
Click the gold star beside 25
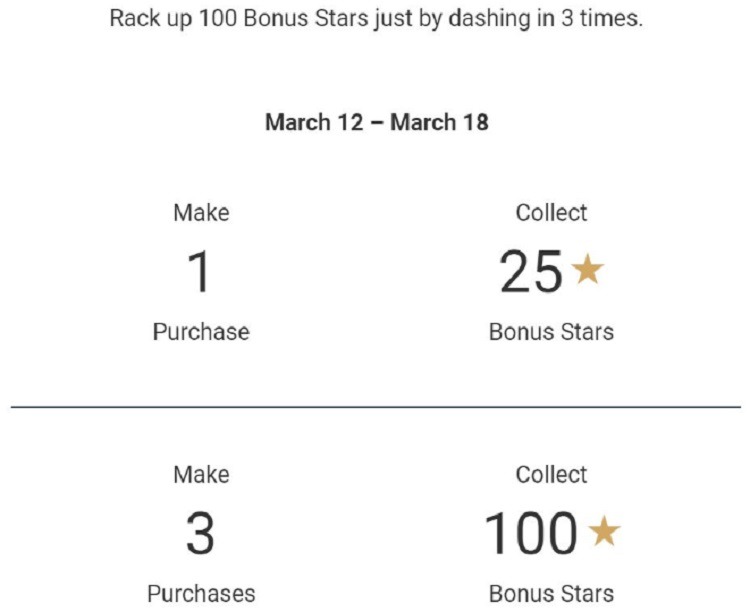point(588,268)
